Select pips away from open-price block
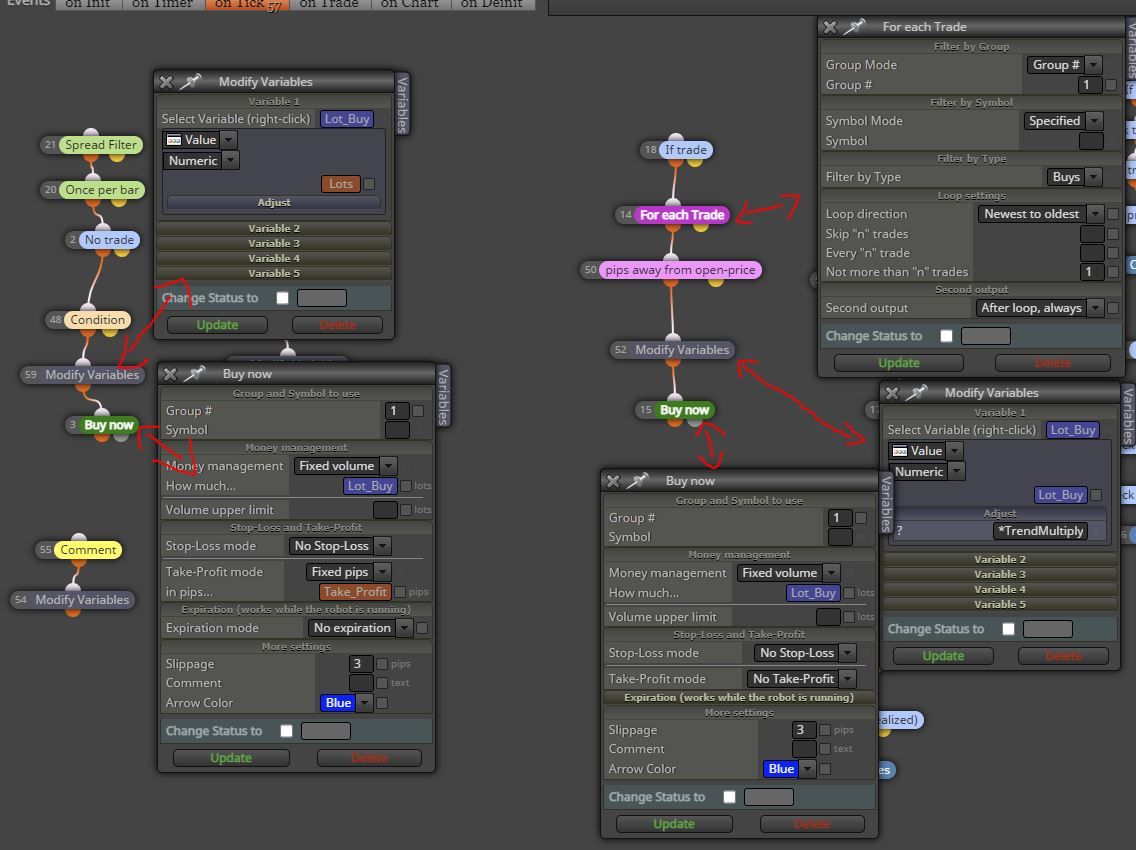The image size is (1136, 850). (x=680, y=270)
